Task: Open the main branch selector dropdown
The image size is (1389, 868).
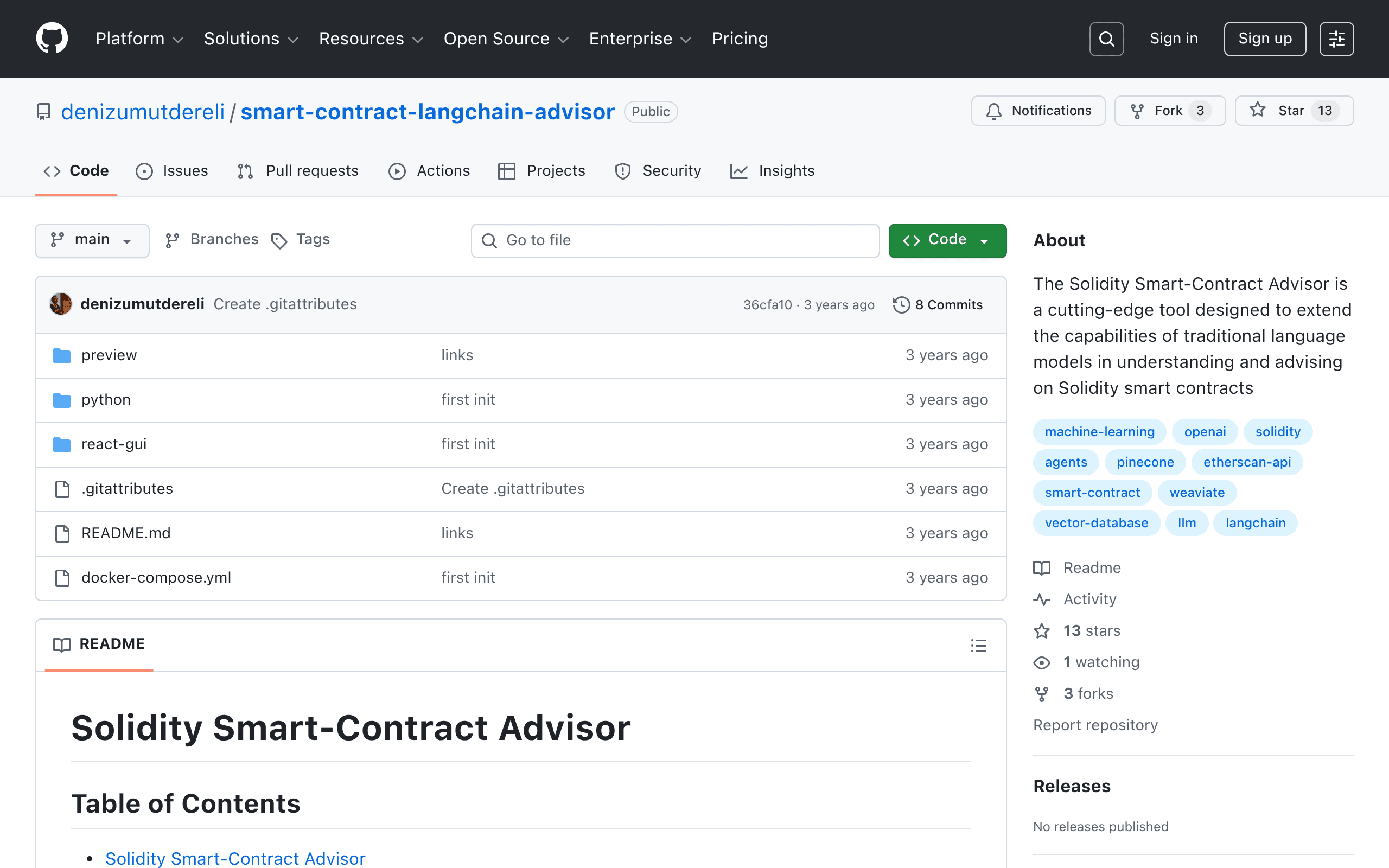Action: click(x=92, y=240)
